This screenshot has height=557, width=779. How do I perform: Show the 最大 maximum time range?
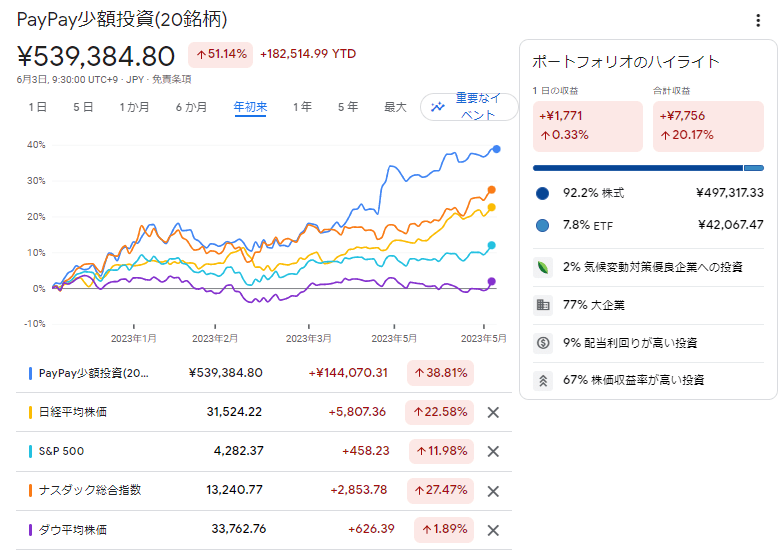pos(395,107)
